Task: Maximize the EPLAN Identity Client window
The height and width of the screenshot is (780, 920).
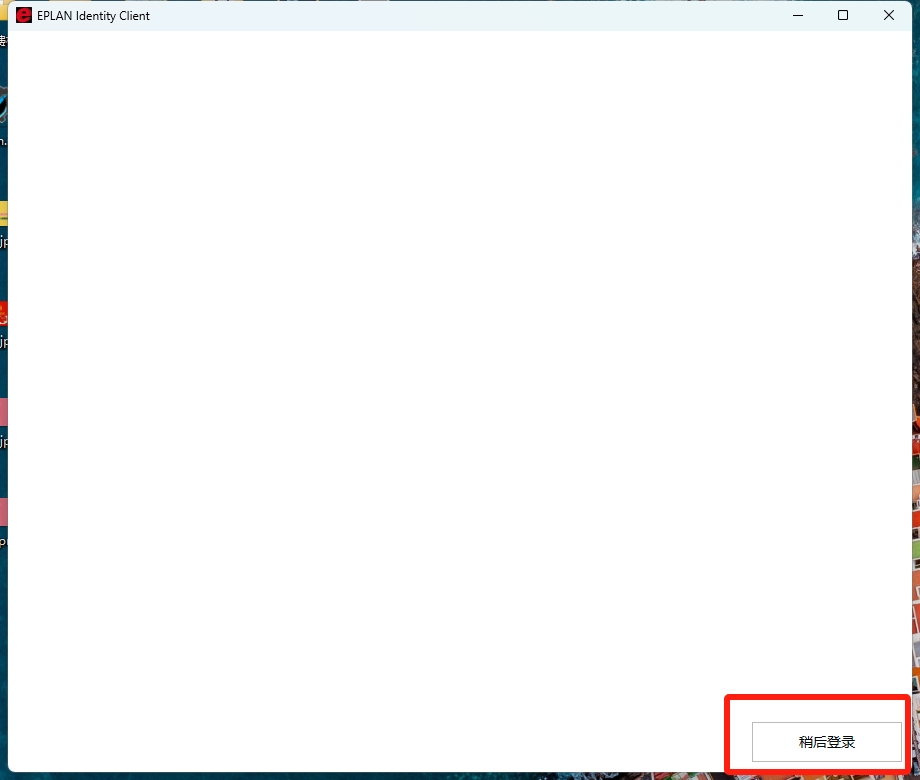Action: tap(843, 15)
